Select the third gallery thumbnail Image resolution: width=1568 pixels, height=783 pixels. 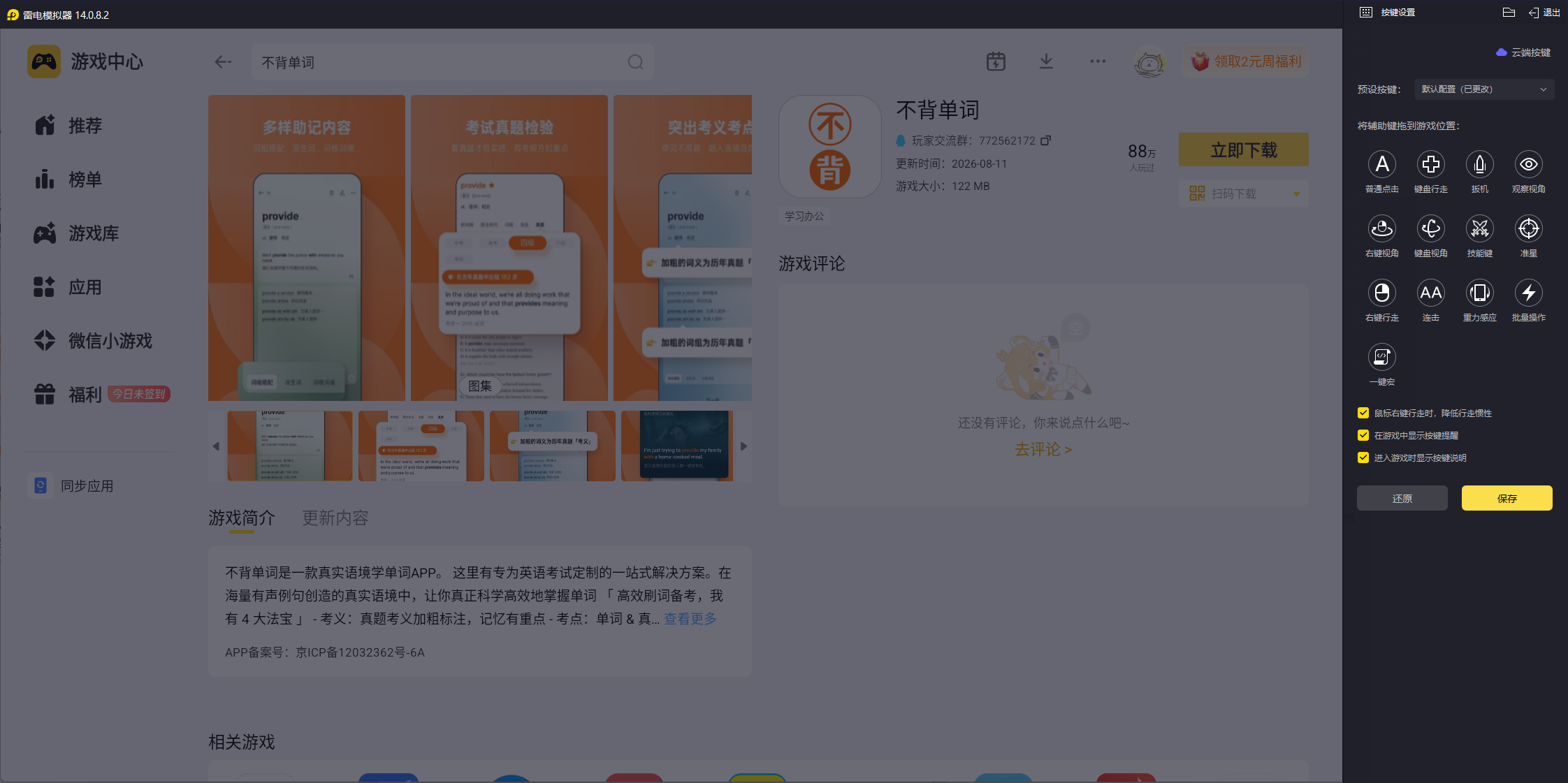tap(553, 446)
